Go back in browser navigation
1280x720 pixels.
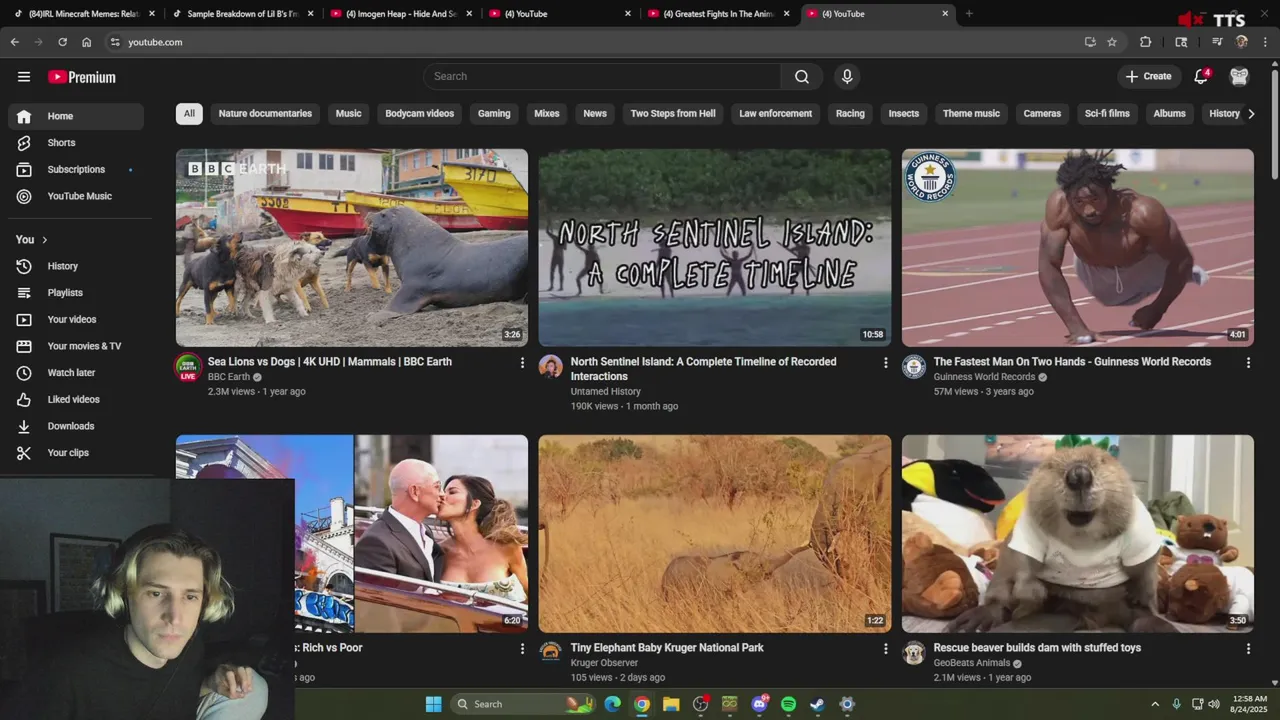click(14, 42)
